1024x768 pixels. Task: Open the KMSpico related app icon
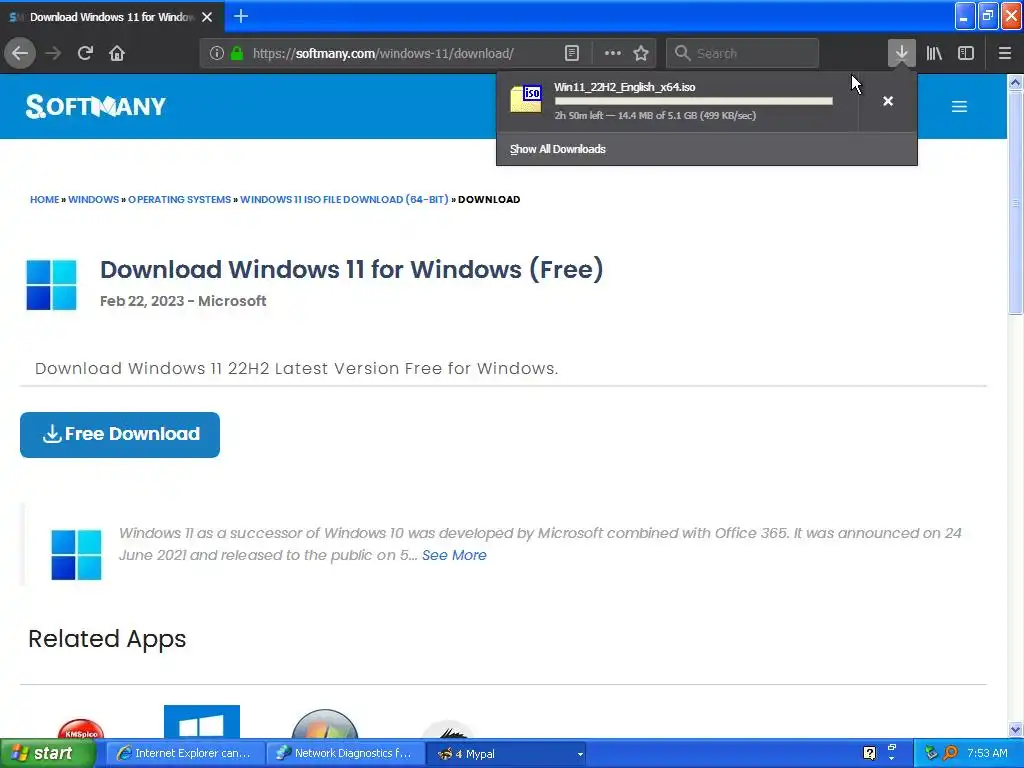tap(81, 729)
